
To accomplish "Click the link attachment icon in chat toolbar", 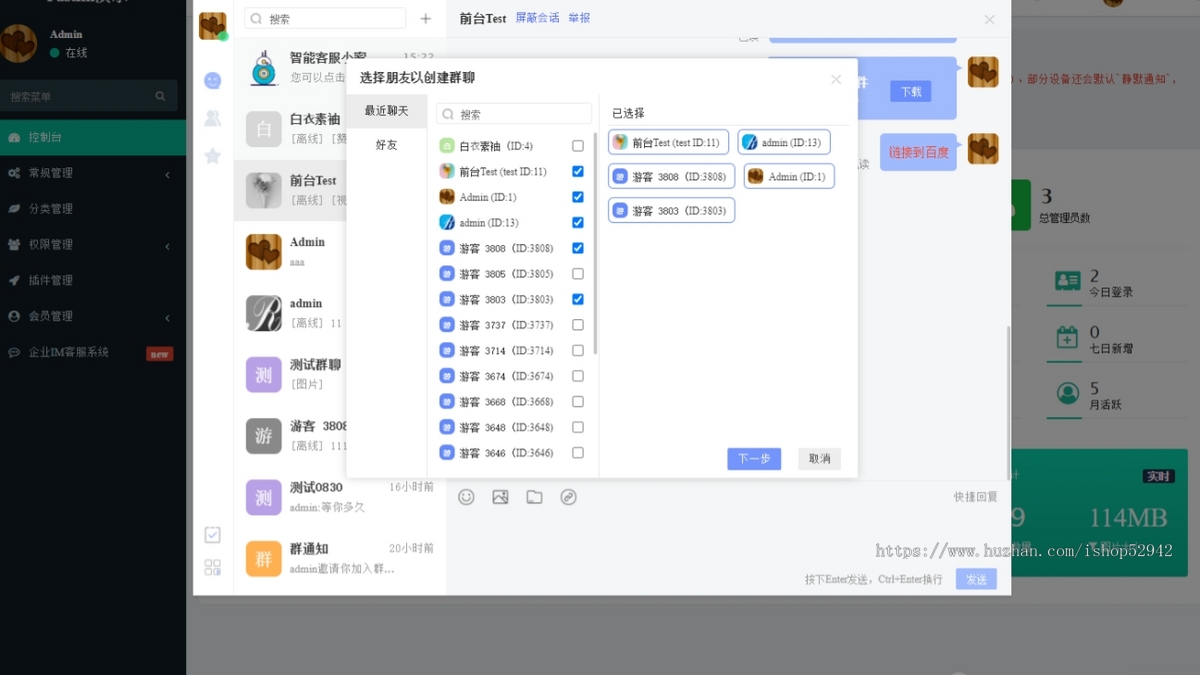I will pos(568,497).
